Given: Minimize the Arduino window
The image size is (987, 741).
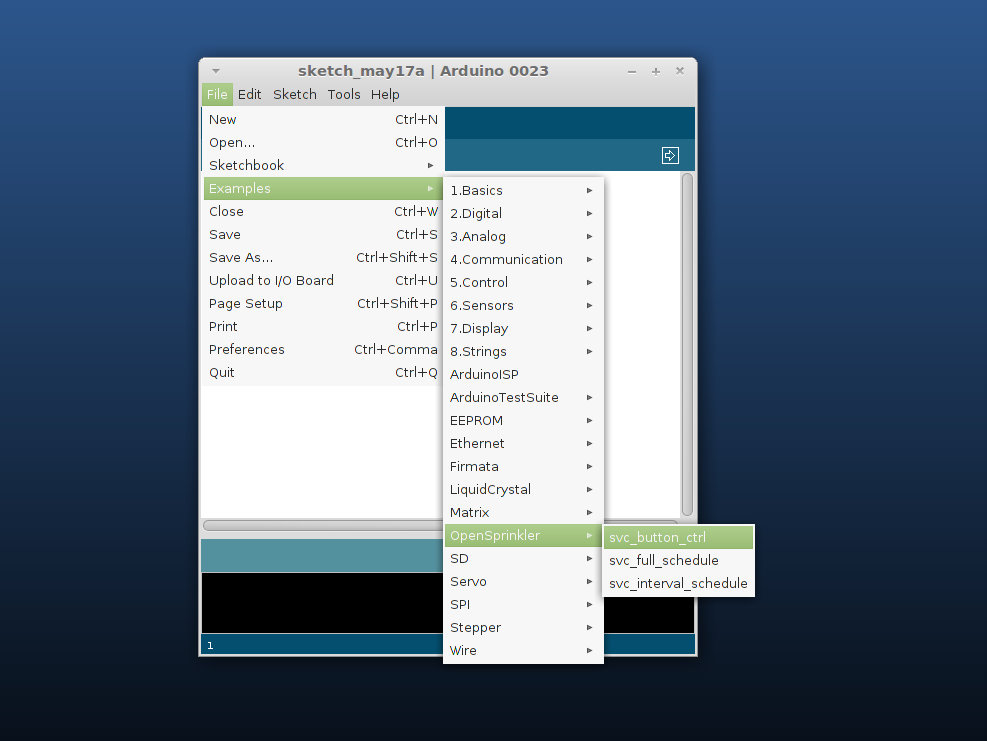Looking at the screenshot, I should 631,72.
